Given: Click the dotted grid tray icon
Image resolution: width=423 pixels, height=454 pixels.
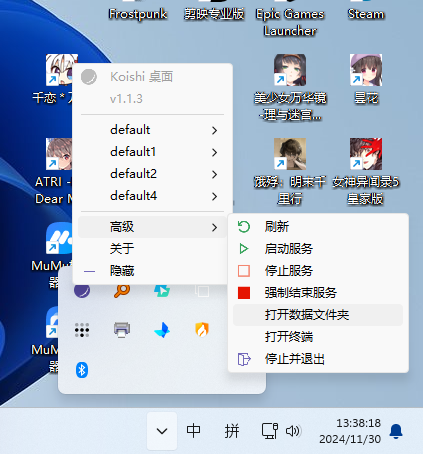Looking at the screenshot, I should (x=82, y=330).
